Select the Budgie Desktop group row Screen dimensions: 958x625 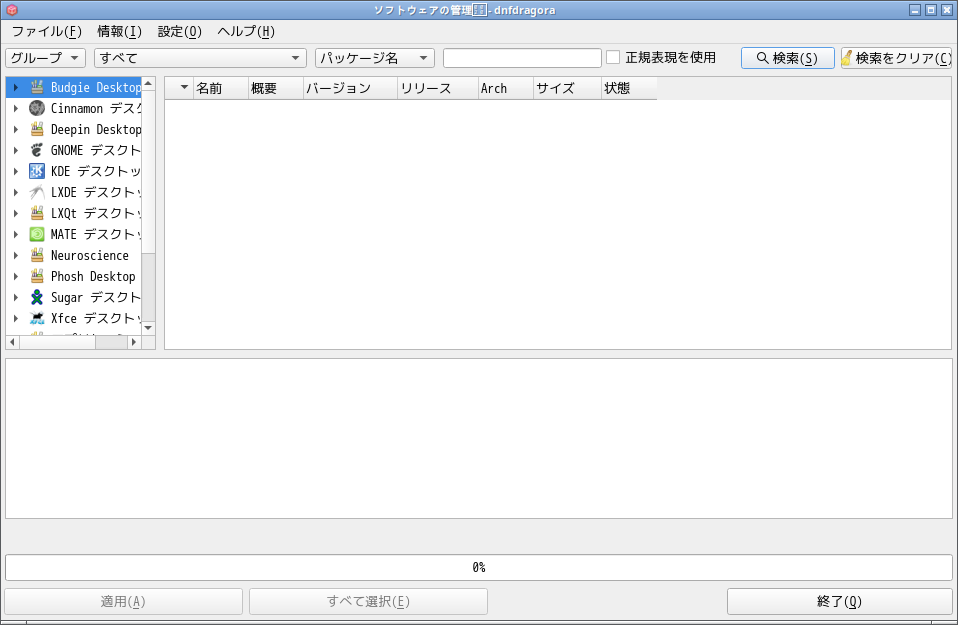click(x=74, y=87)
